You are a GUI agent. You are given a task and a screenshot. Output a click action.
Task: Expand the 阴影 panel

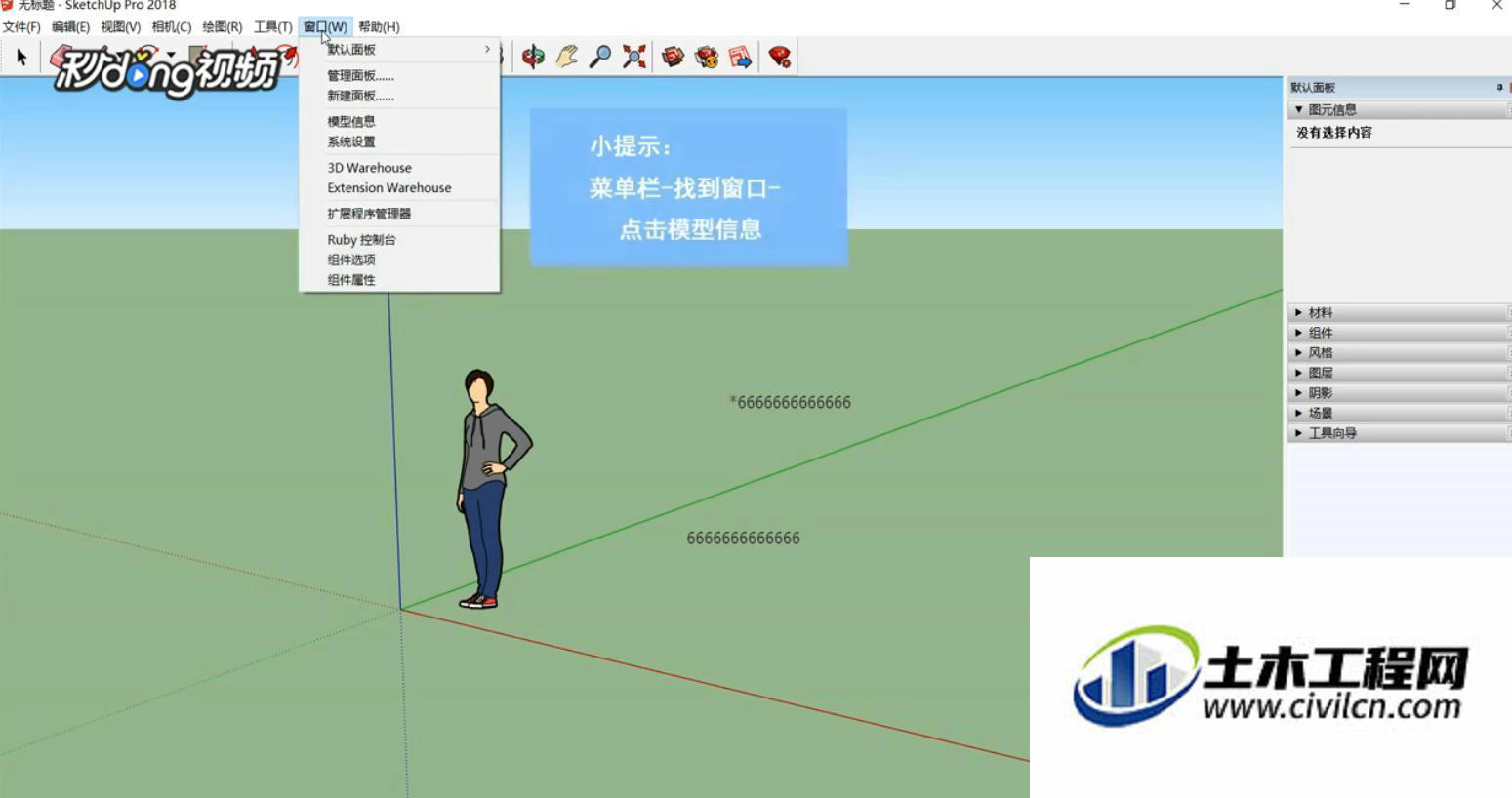(1399, 393)
